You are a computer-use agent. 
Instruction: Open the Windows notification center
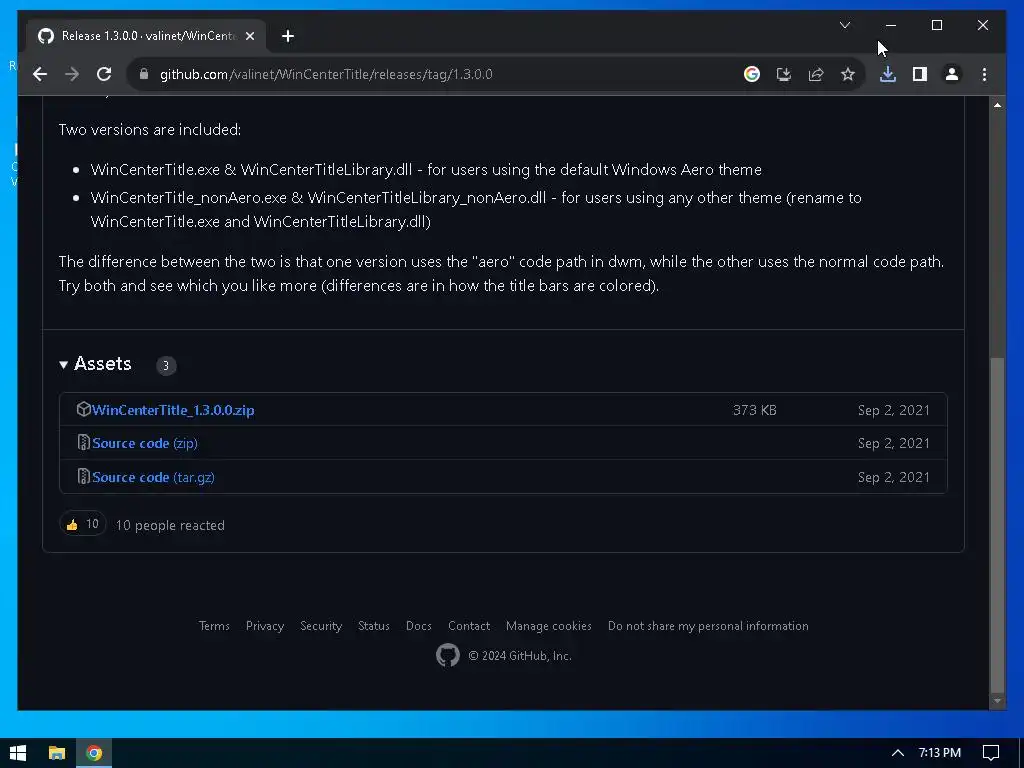pyautogui.click(x=991, y=753)
